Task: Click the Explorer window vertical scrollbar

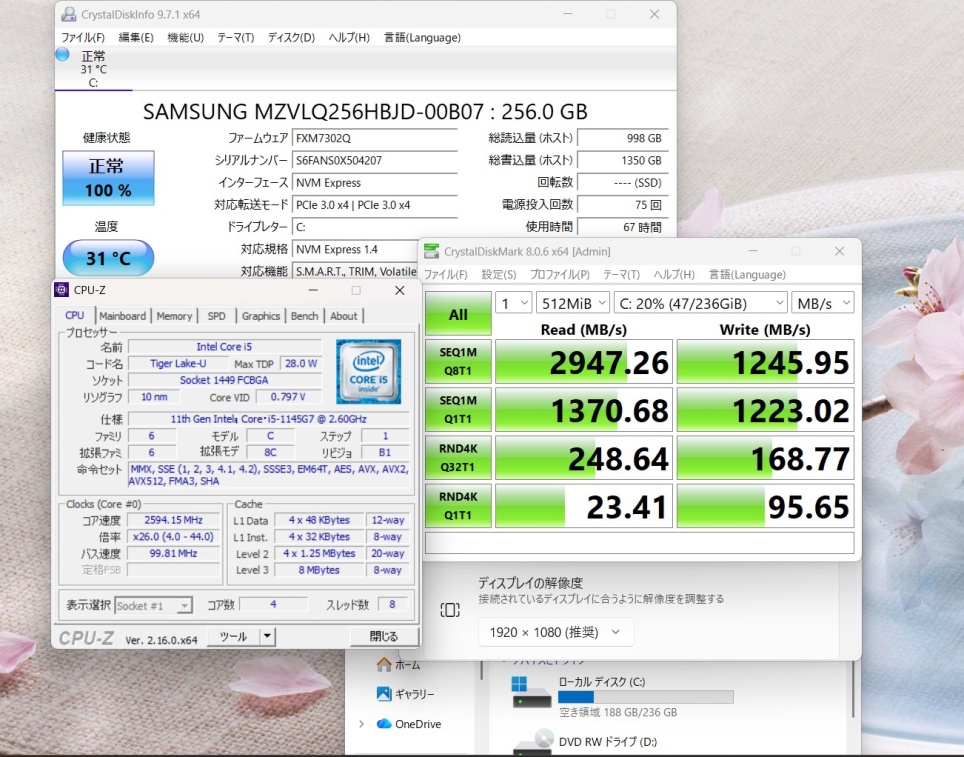Action: pyautogui.click(x=854, y=690)
